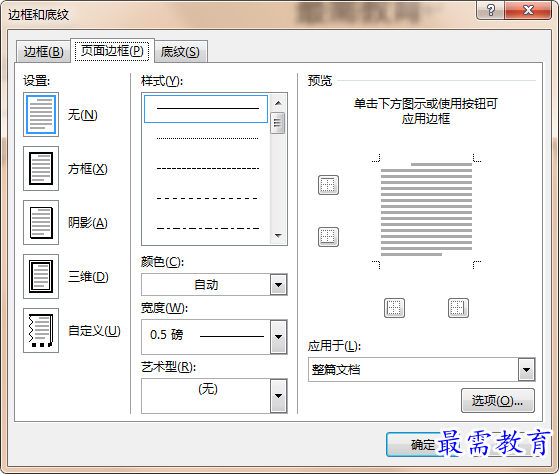559x474 pixels.
Task: Choose the solid line style
Action: point(206,109)
